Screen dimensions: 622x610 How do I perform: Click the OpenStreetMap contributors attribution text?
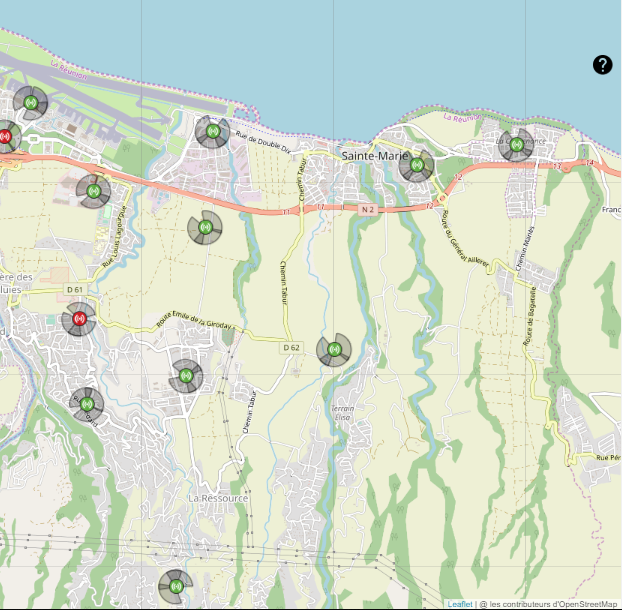point(549,604)
